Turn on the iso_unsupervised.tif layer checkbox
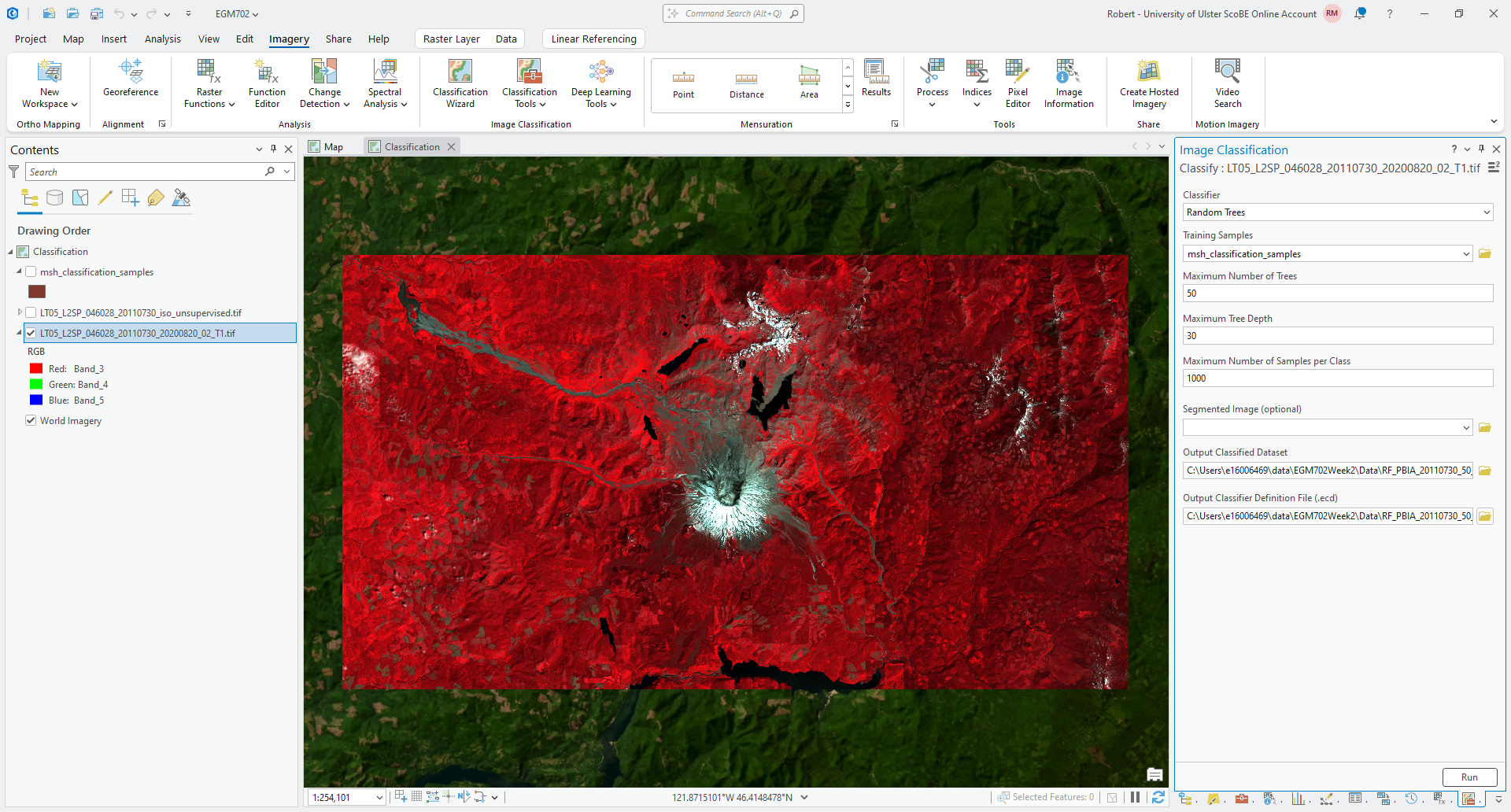The width and height of the screenshot is (1511, 812). pyautogui.click(x=31, y=313)
